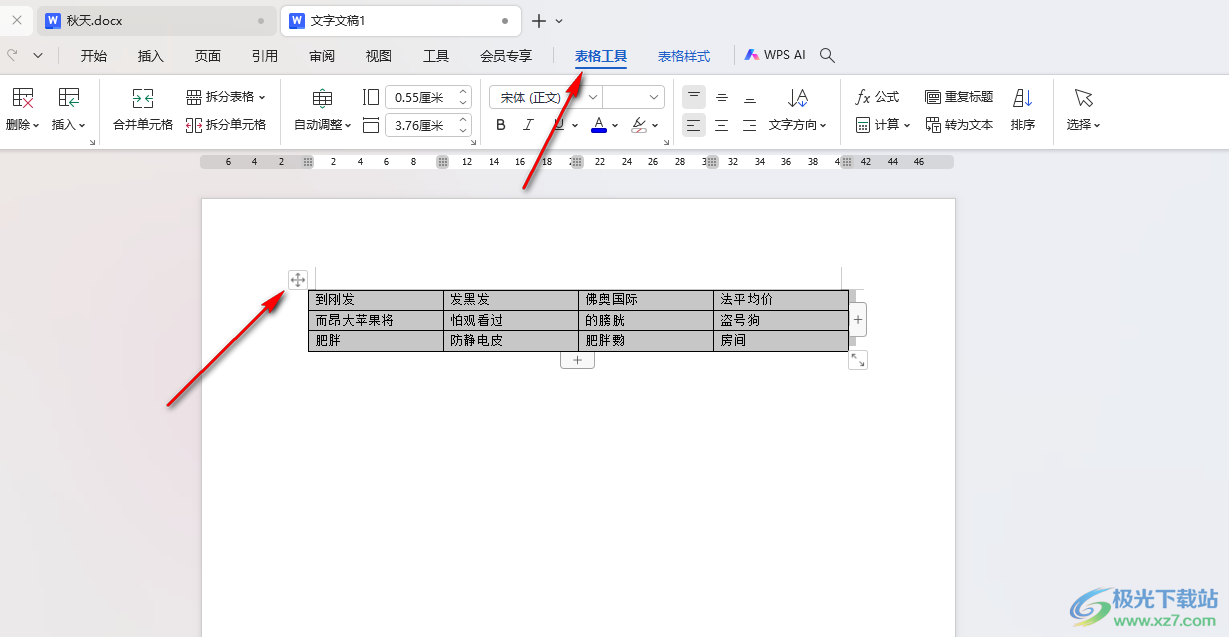The width and height of the screenshot is (1229, 637).
Task: Set vertical align top
Action: (x=694, y=97)
